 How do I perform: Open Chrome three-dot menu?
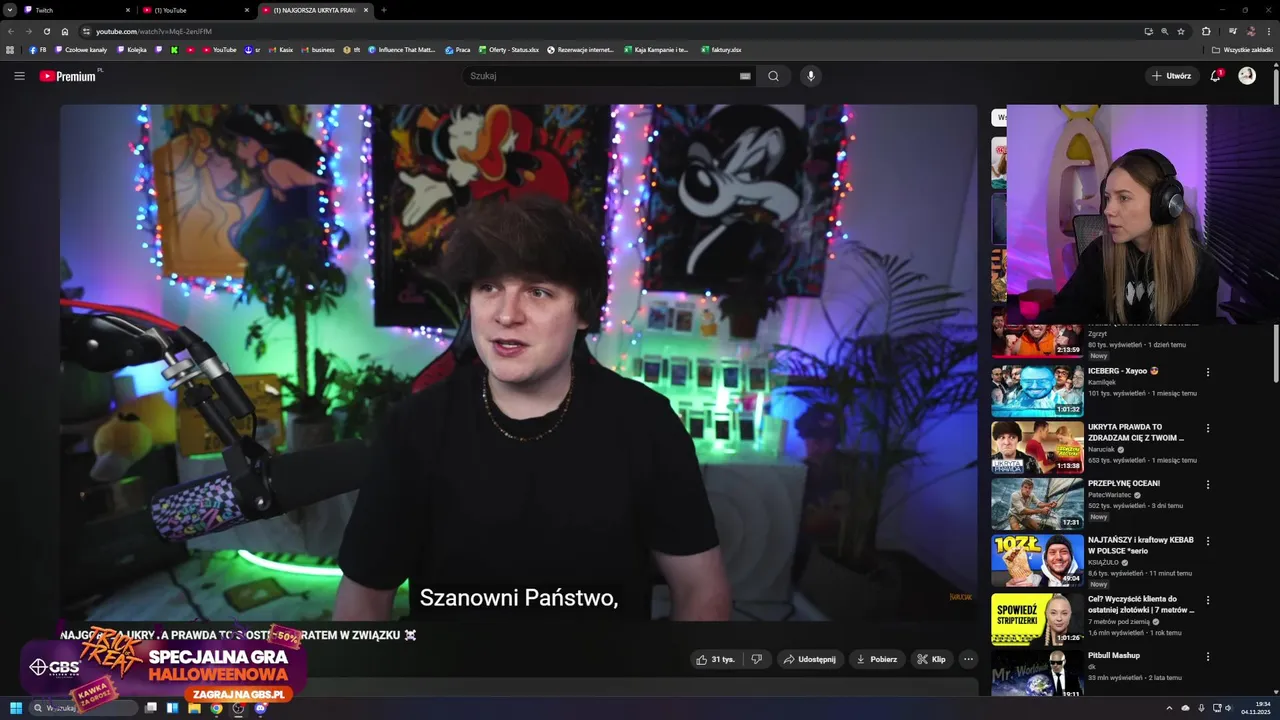[x=1269, y=31]
